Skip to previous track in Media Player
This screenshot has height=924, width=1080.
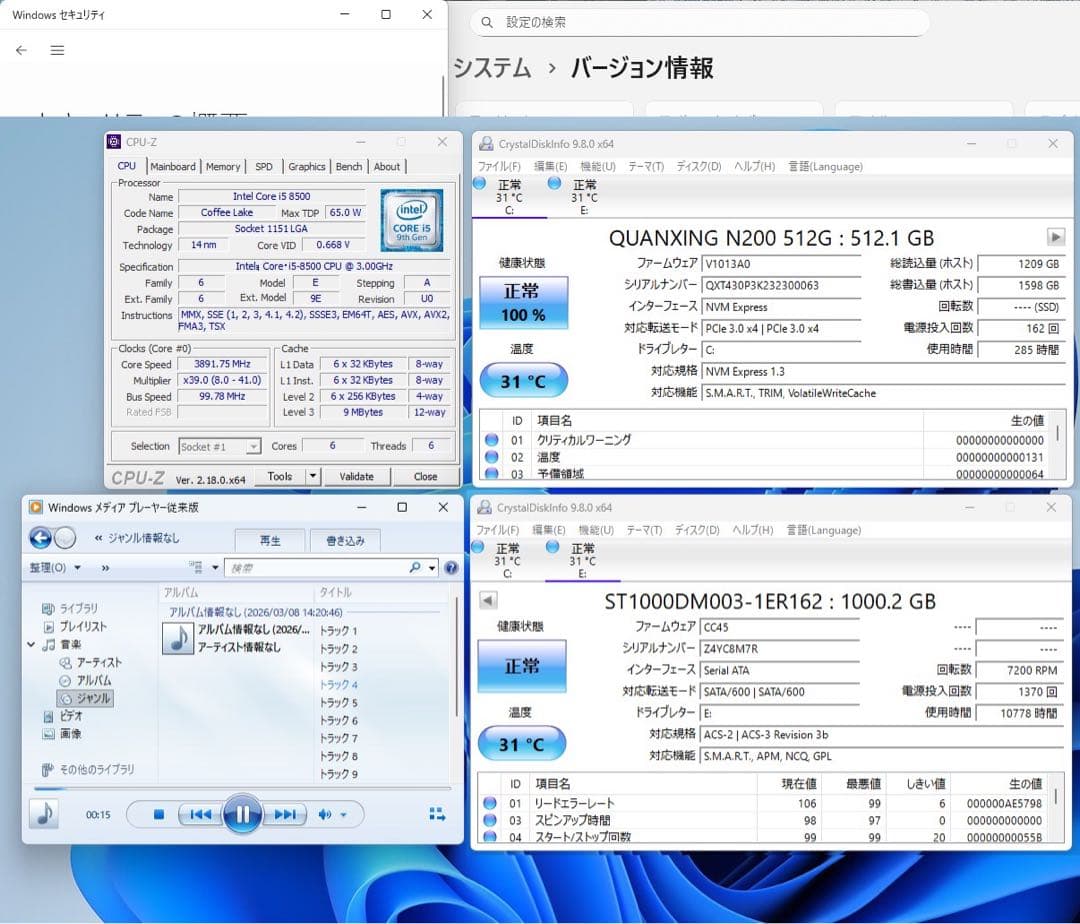point(200,815)
